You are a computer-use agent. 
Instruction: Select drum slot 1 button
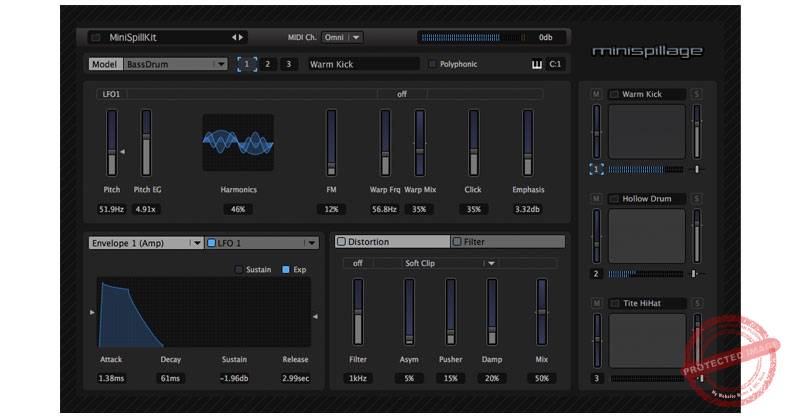[x=247, y=64]
